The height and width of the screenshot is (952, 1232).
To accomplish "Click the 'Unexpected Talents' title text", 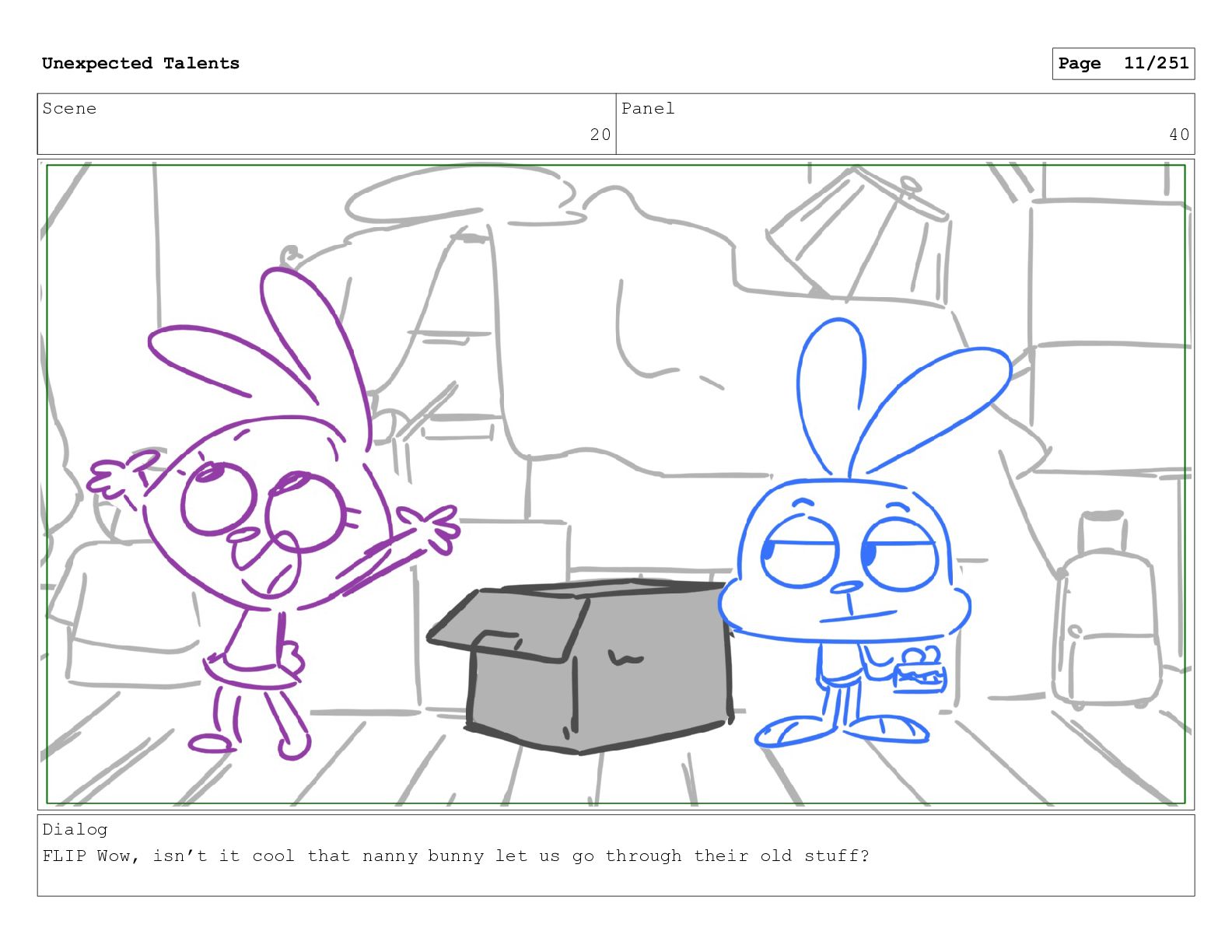I will [141, 63].
